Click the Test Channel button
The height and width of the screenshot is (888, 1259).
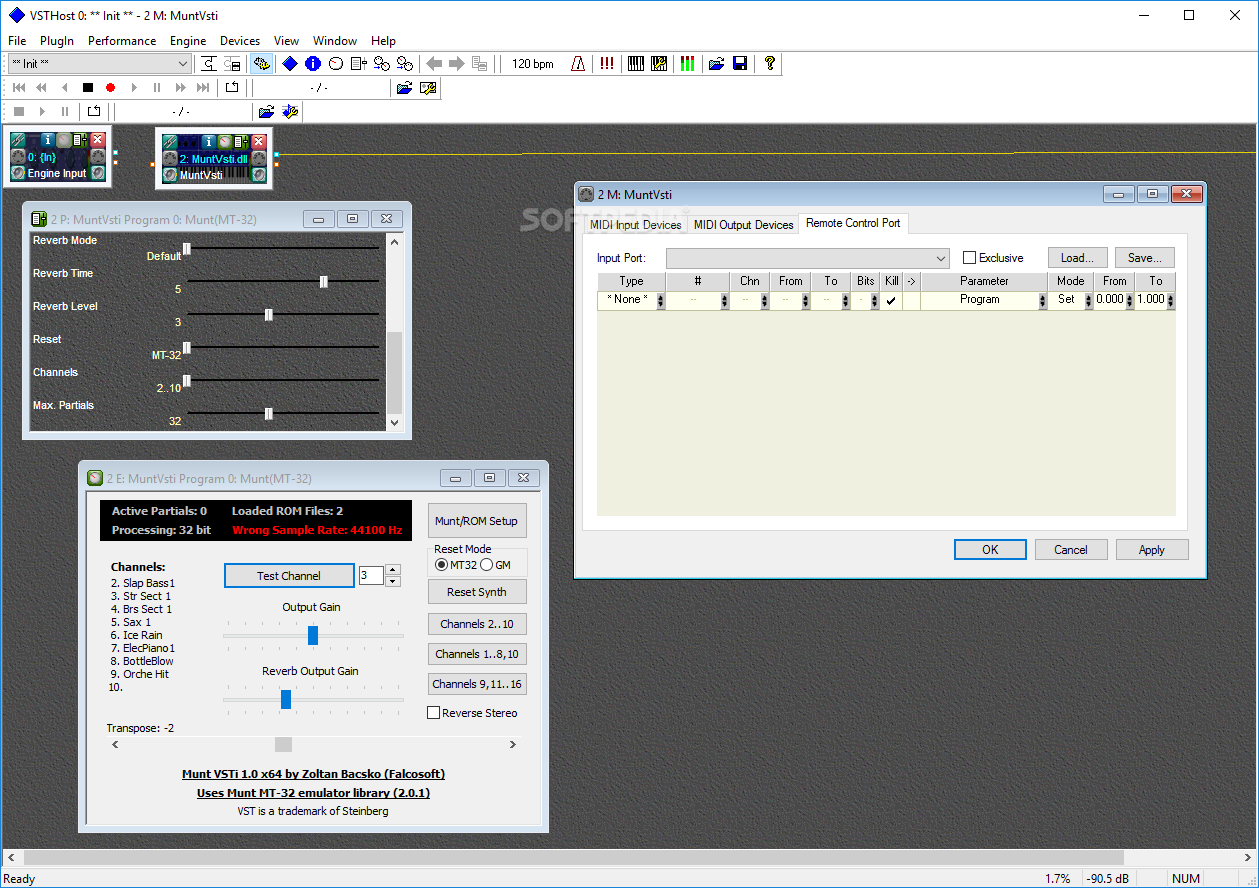(289, 576)
